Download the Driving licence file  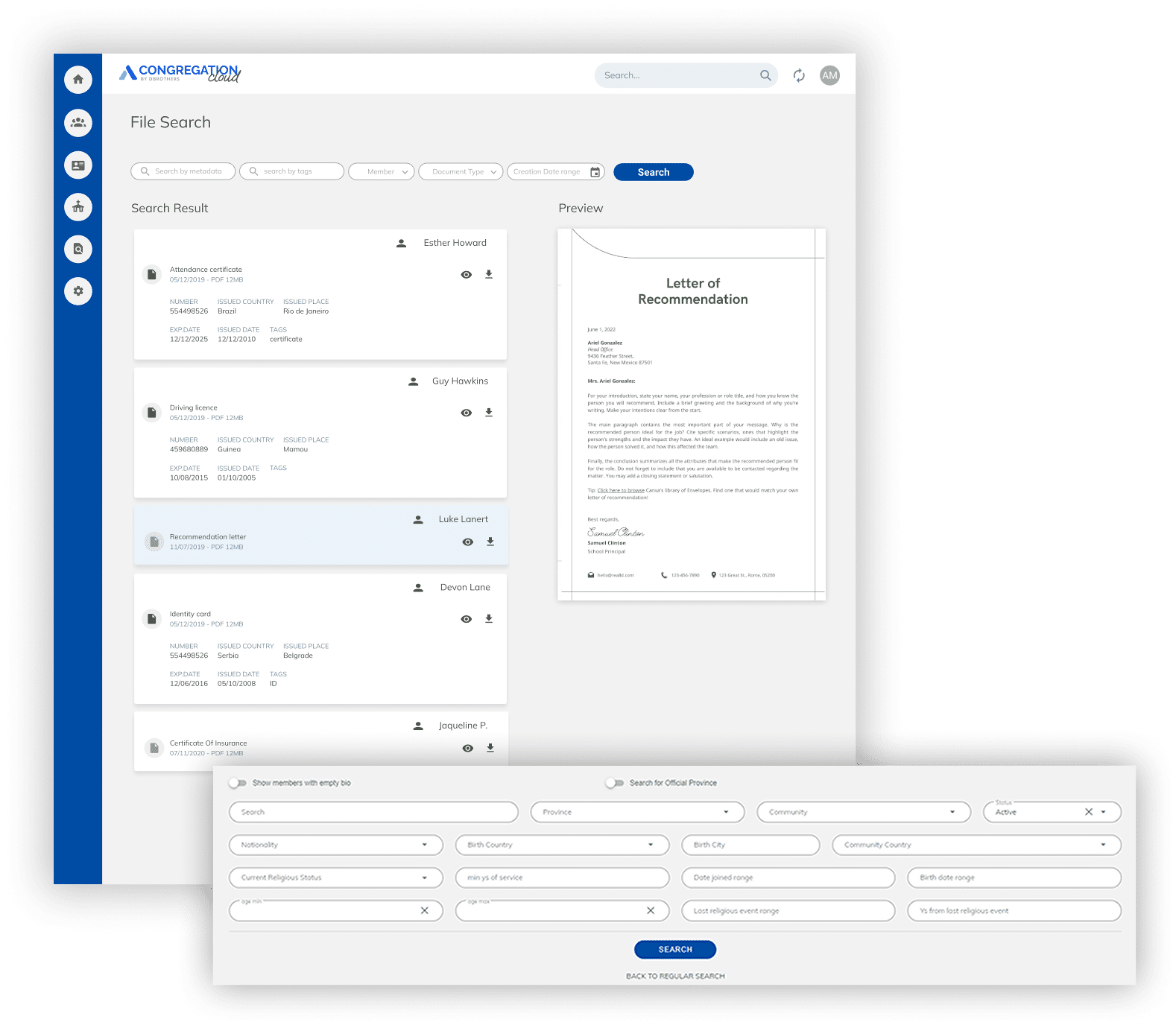(489, 413)
